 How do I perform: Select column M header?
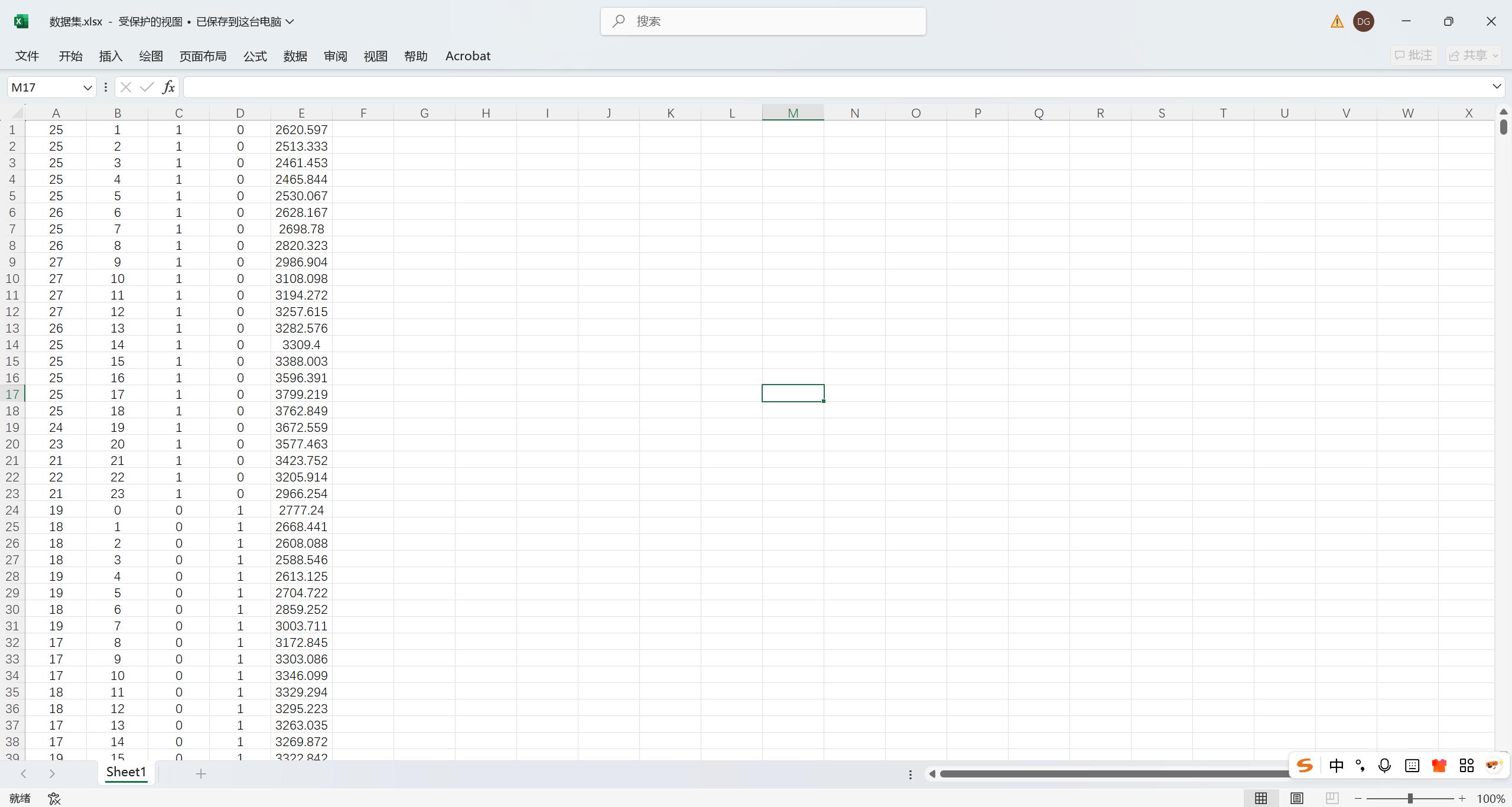(x=793, y=113)
